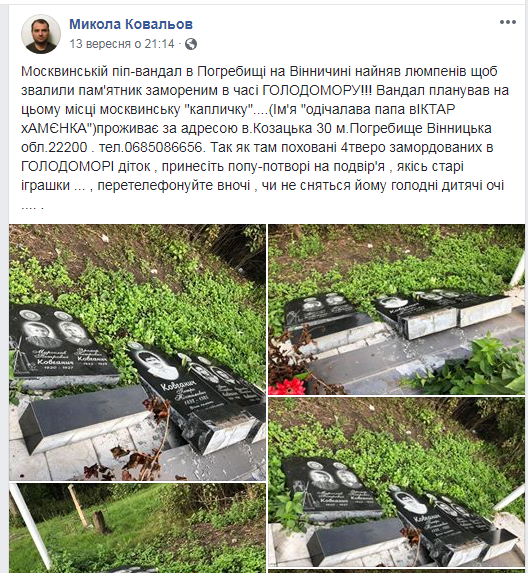Viewport: 528px width, 573px height.
Task: Open the middle-right photo of toppled headstones
Action: (x=396, y=482)
